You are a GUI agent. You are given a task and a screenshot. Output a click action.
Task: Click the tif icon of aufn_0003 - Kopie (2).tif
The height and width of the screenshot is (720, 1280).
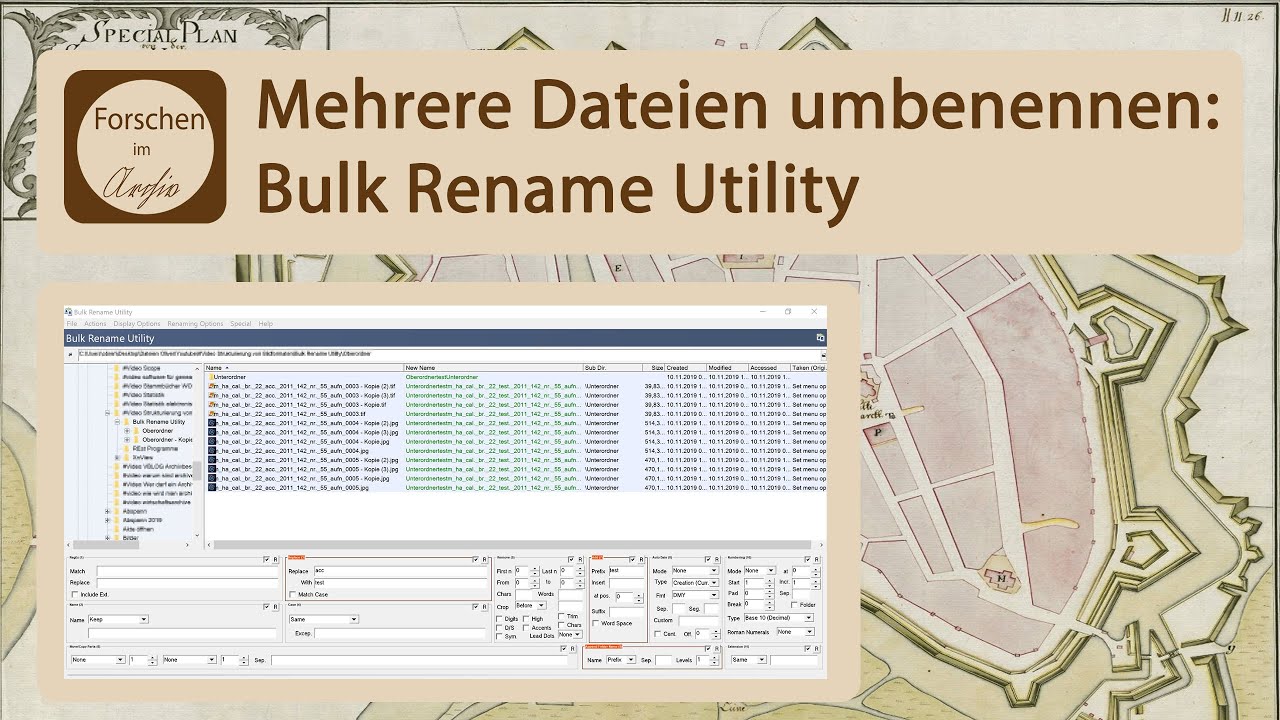click(211, 386)
